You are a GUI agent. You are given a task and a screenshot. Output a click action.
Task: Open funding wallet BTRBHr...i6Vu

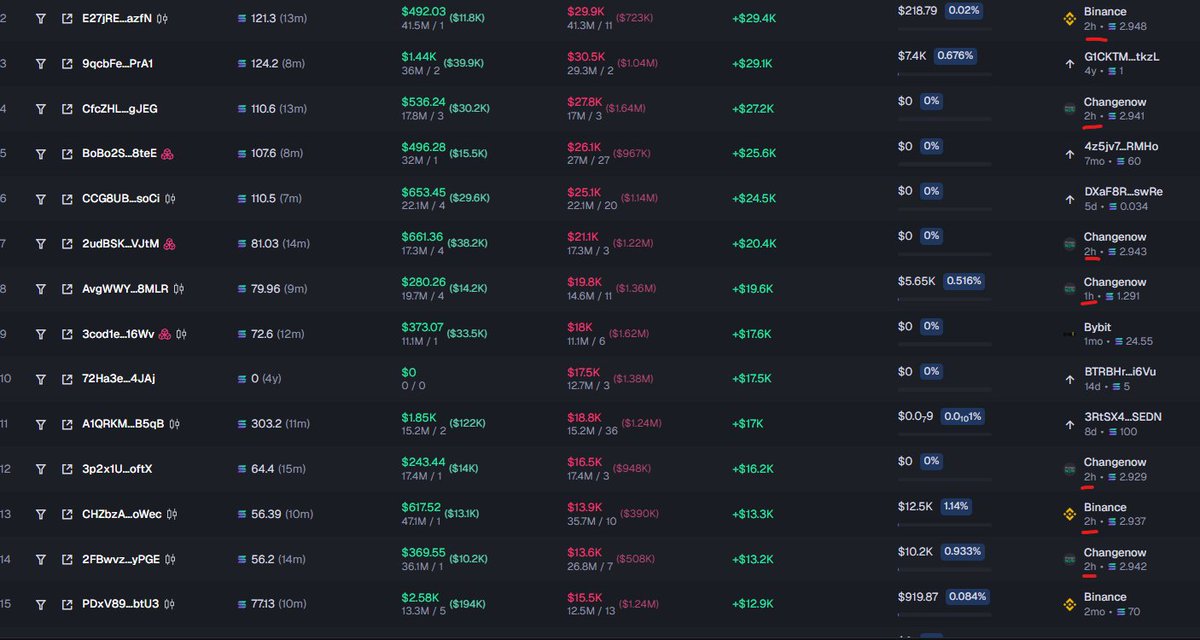point(1120,372)
